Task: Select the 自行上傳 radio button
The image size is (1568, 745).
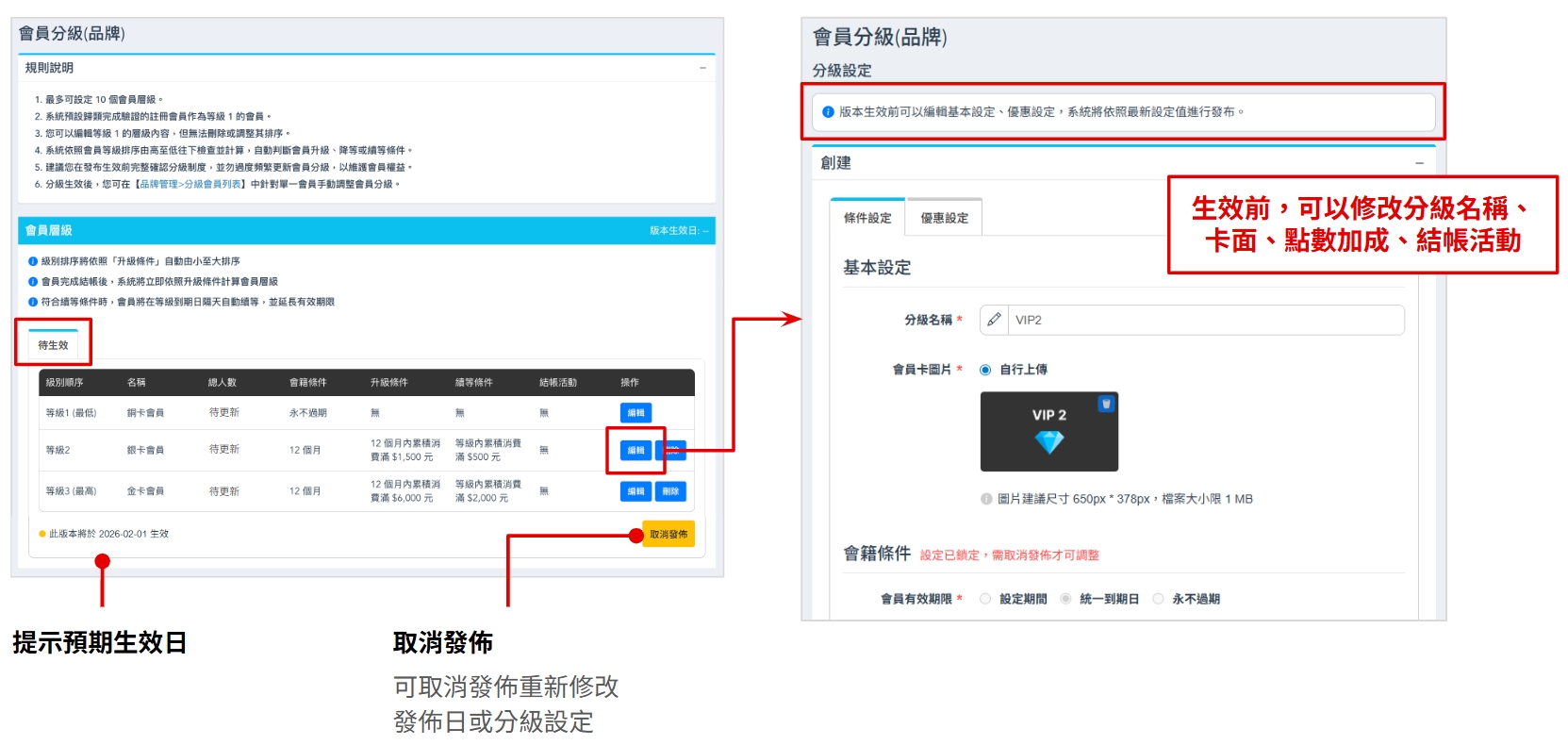Action: (x=985, y=370)
